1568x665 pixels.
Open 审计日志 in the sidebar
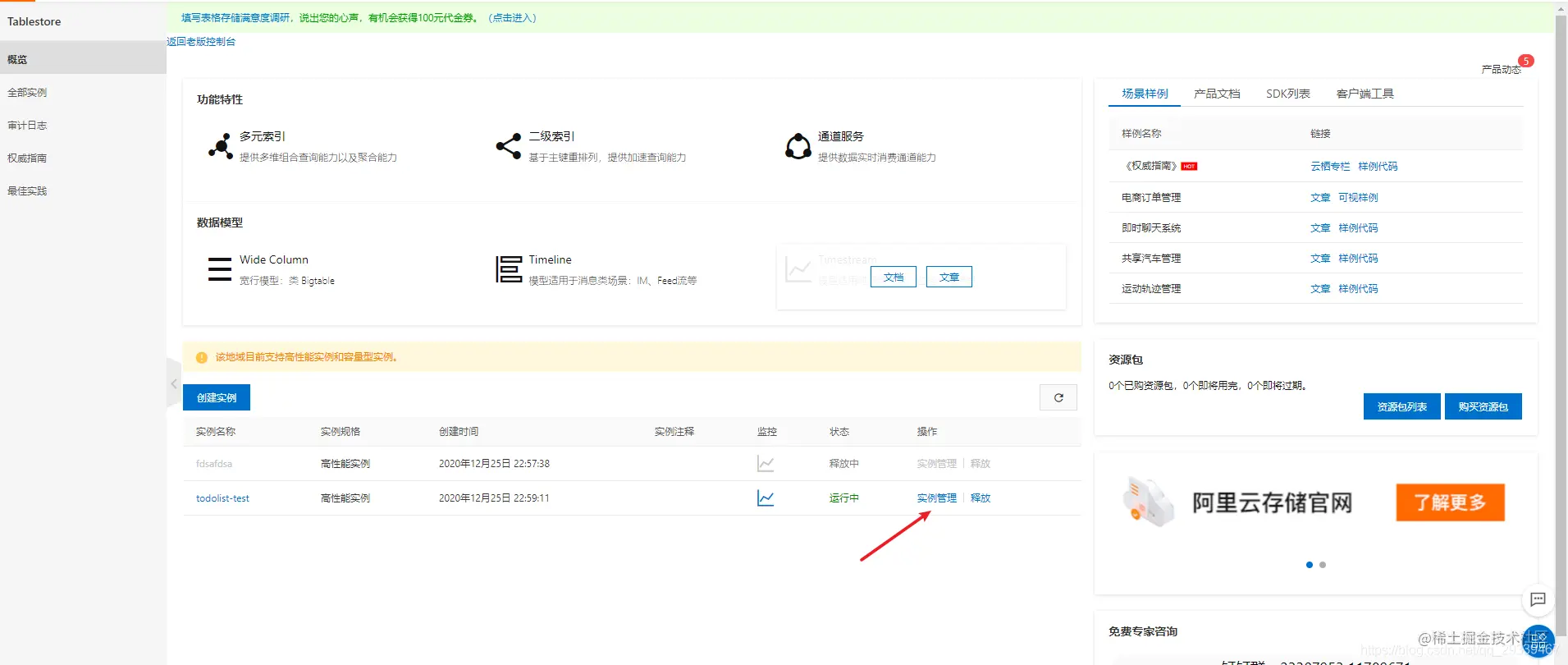pyautogui.click(x=83, y=125)
